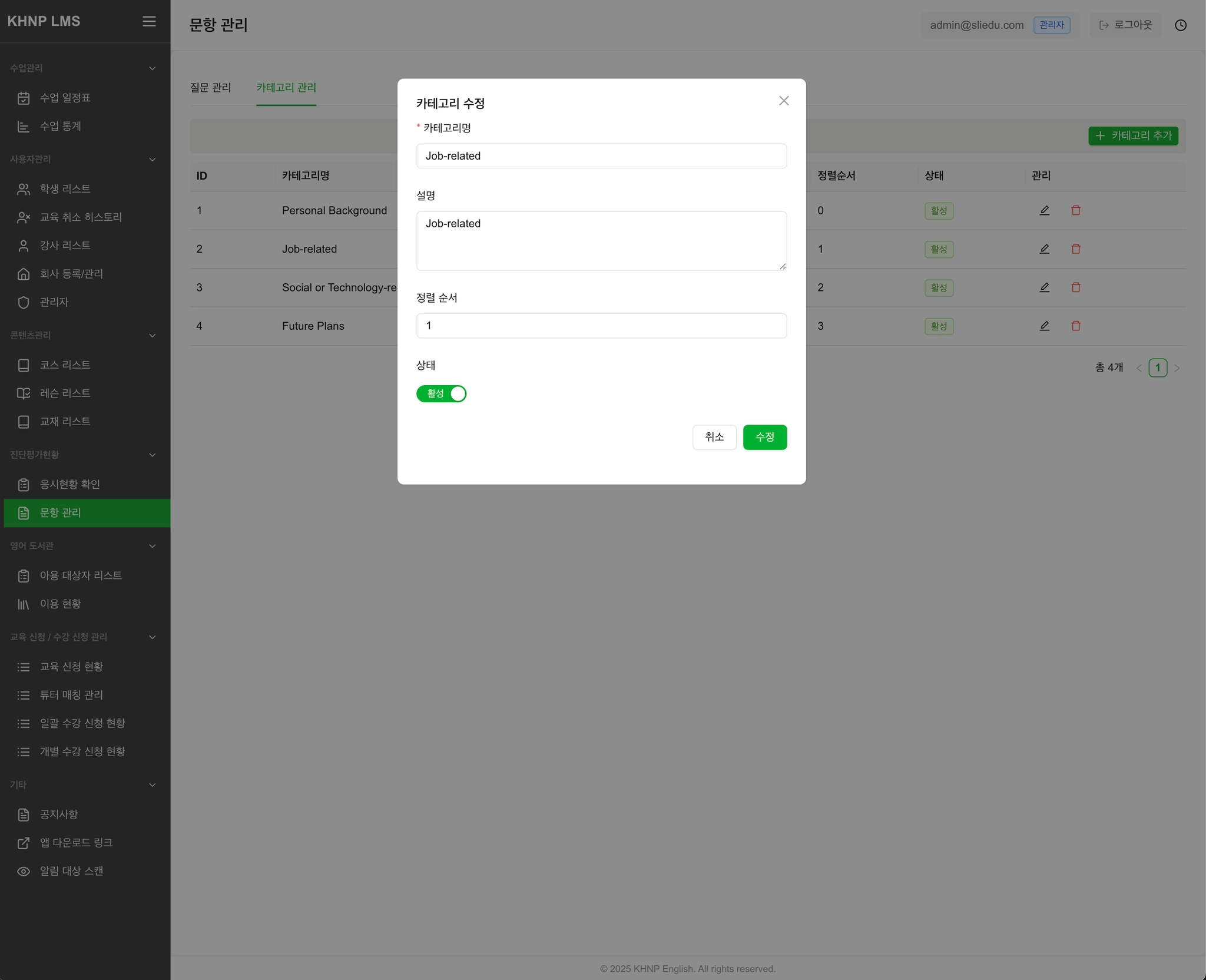Collapse the 콘텐츠관리 sidebar section
The width and height of the screenshot is (1206, 980).
point(153,335)
